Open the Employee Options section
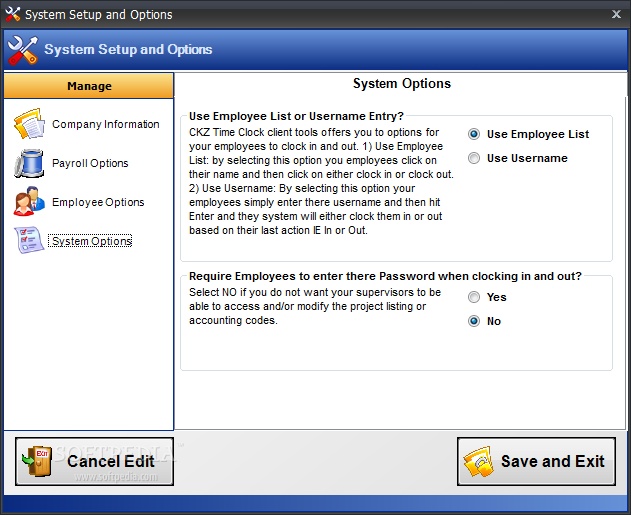This screenshot has width=631, height=515. [98, 202]
